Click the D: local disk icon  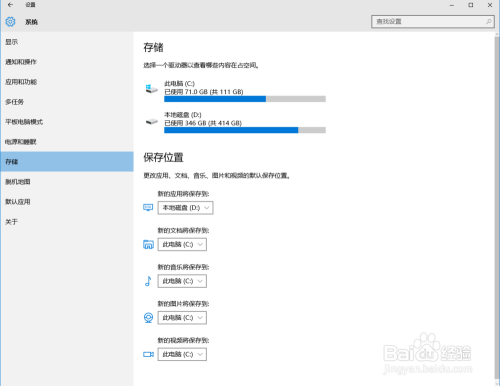point(152,122)
